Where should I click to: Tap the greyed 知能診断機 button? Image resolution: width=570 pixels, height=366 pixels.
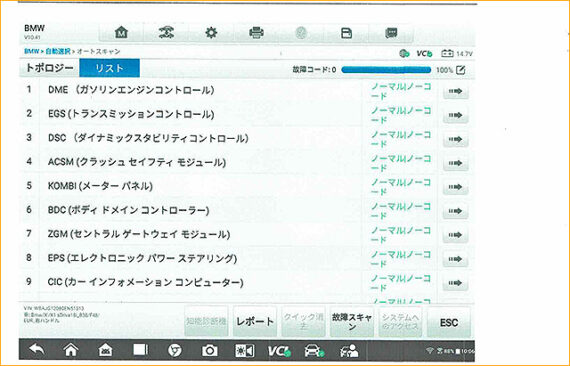point(206,321)
